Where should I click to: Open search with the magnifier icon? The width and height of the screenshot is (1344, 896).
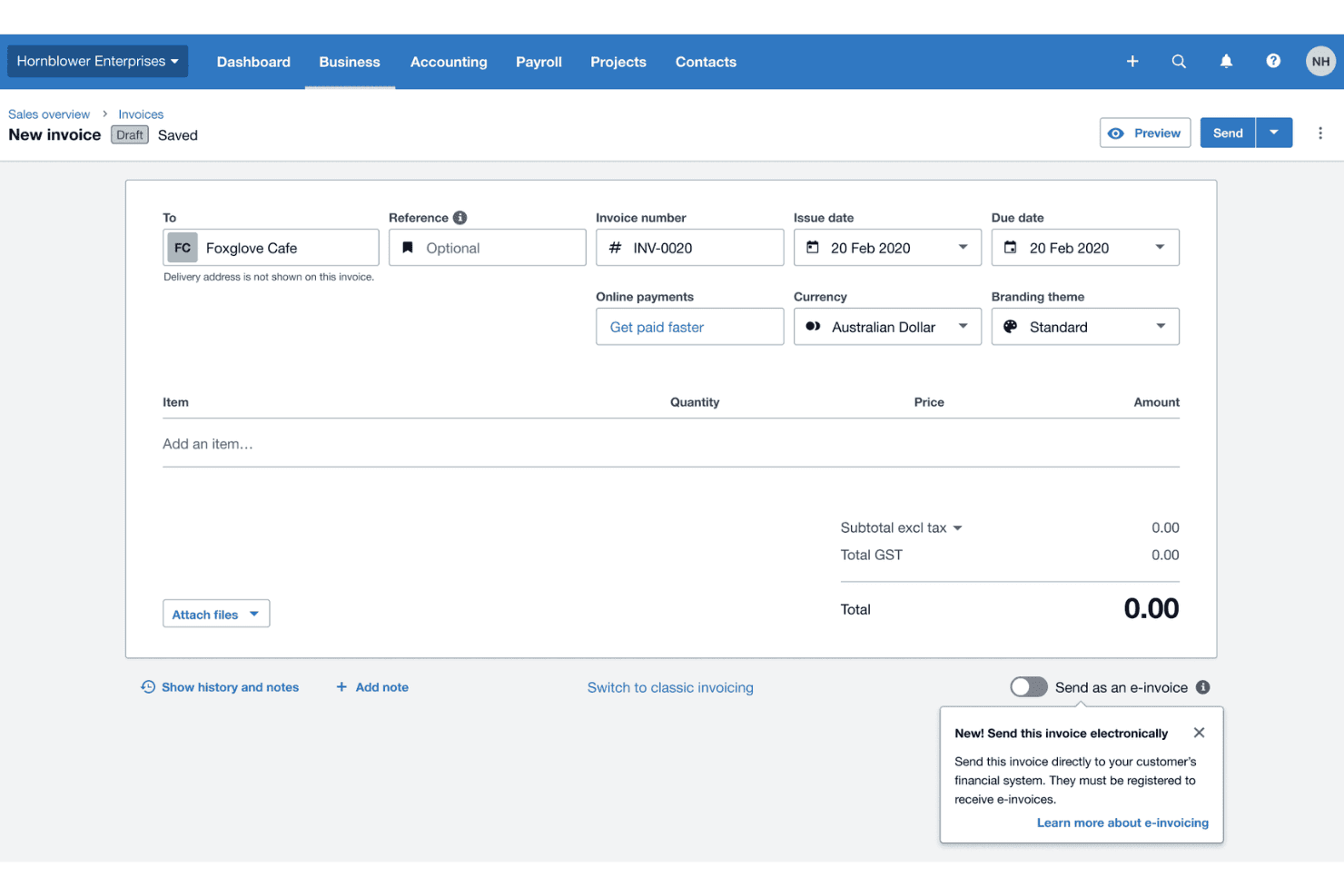[x=1179, y=62]
